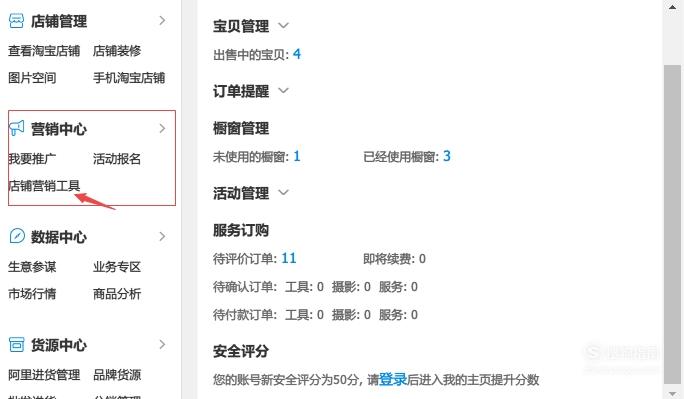
Task: Open 品牌货源 link
Action: 117,375
